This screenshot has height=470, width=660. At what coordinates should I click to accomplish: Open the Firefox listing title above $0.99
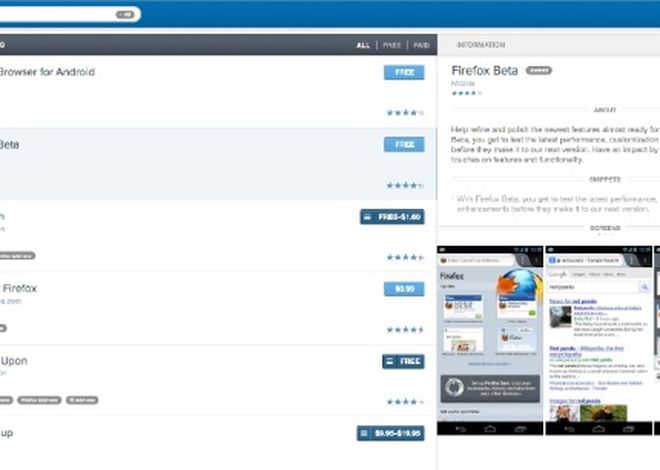coord(19,288)
